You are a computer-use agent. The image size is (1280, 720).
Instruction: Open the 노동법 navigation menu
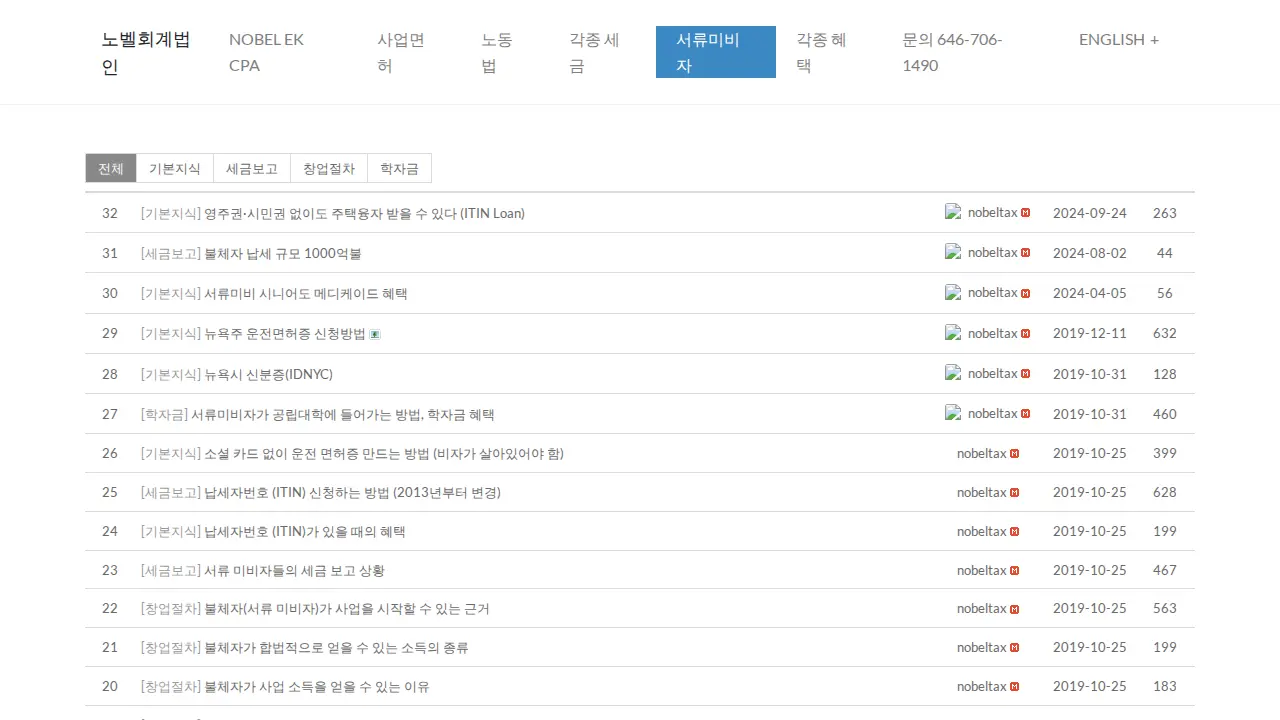pos(505,52)
